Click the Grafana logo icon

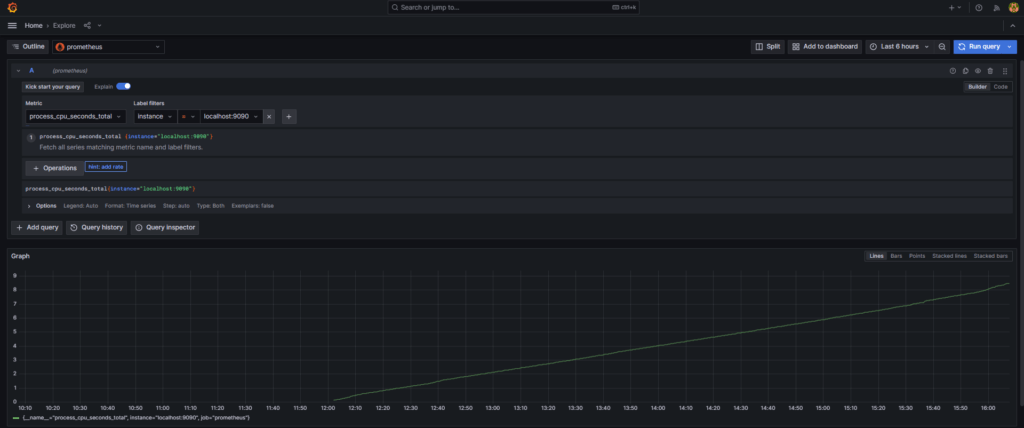pos(12,8)
